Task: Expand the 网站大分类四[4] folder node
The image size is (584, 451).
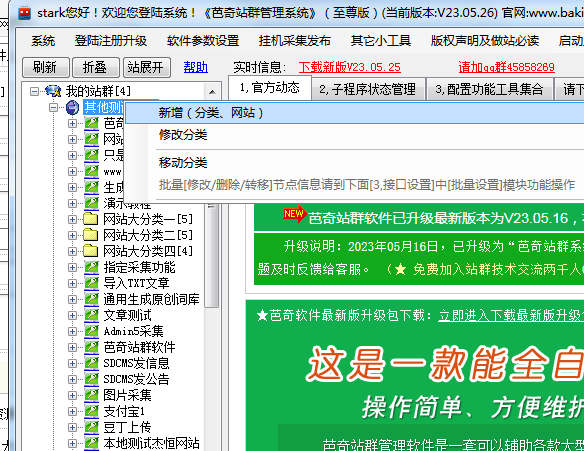Action: (x=72, y=251)
